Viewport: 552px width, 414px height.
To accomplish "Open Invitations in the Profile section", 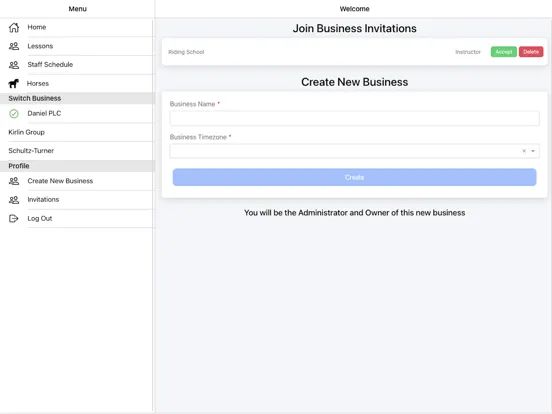I will coord(77,200).
